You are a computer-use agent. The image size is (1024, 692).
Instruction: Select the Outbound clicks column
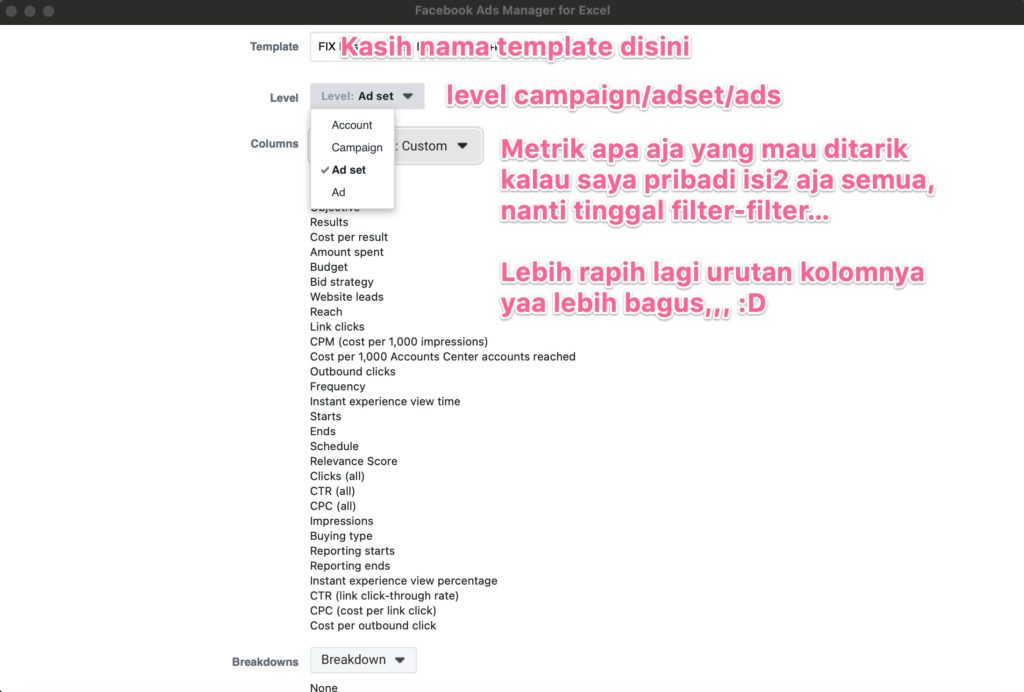[353, 372]
